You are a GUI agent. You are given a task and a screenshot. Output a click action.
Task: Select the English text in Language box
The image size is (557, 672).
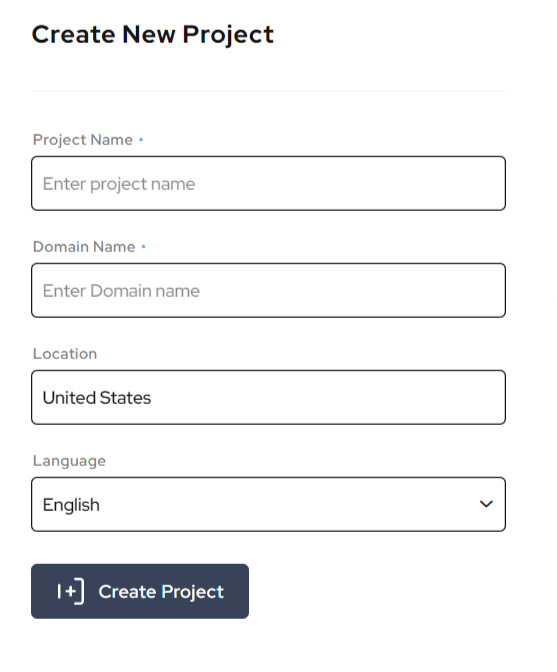71,505
